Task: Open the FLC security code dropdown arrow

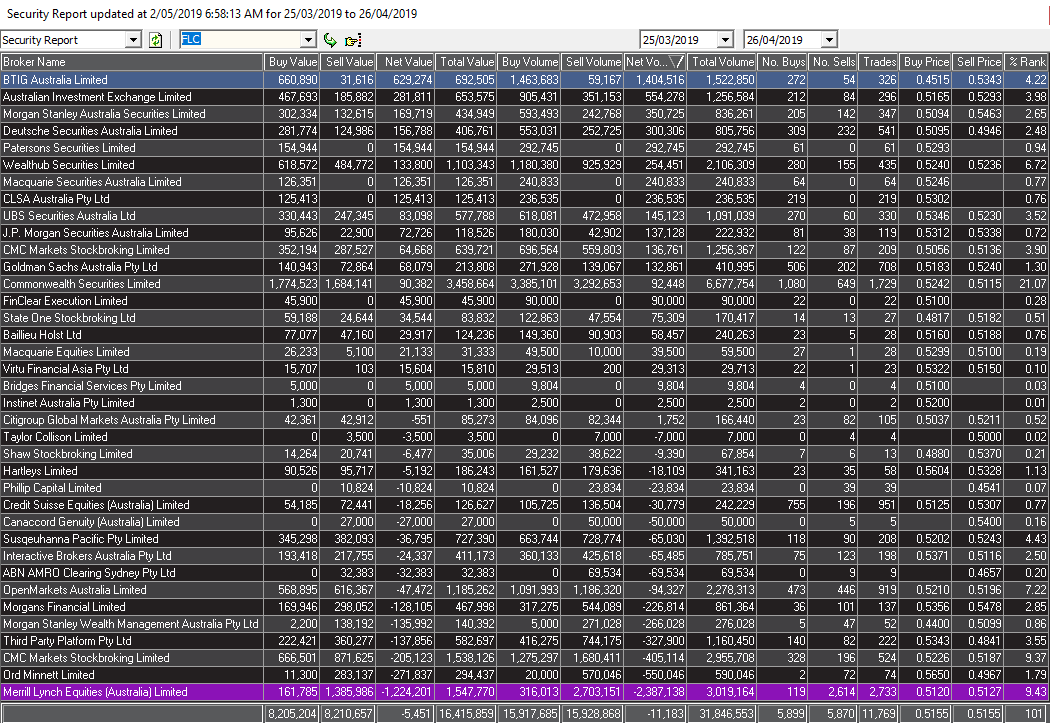Action: pos(308,40)
